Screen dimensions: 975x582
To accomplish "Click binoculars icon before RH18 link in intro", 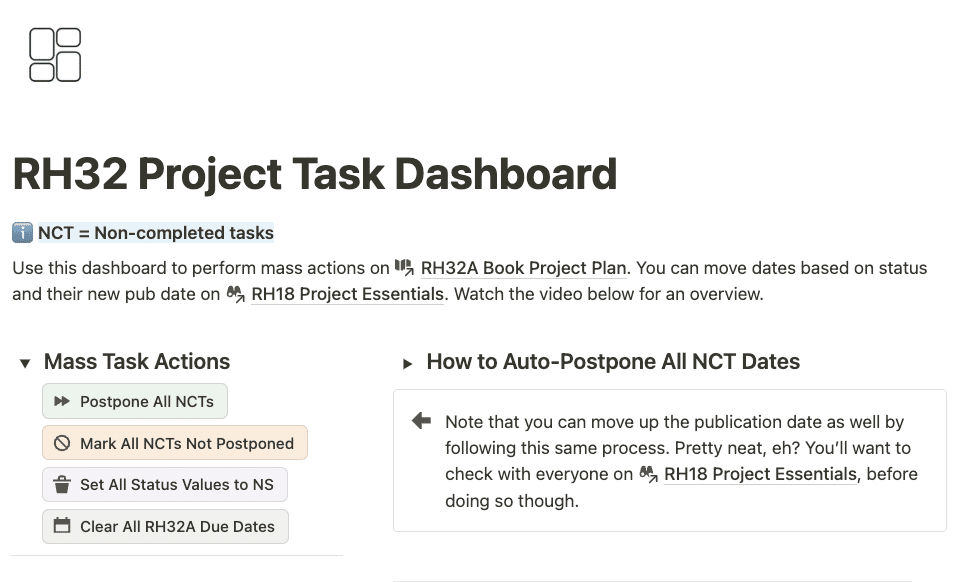I will pyautogui.click(x=235, y=294).
